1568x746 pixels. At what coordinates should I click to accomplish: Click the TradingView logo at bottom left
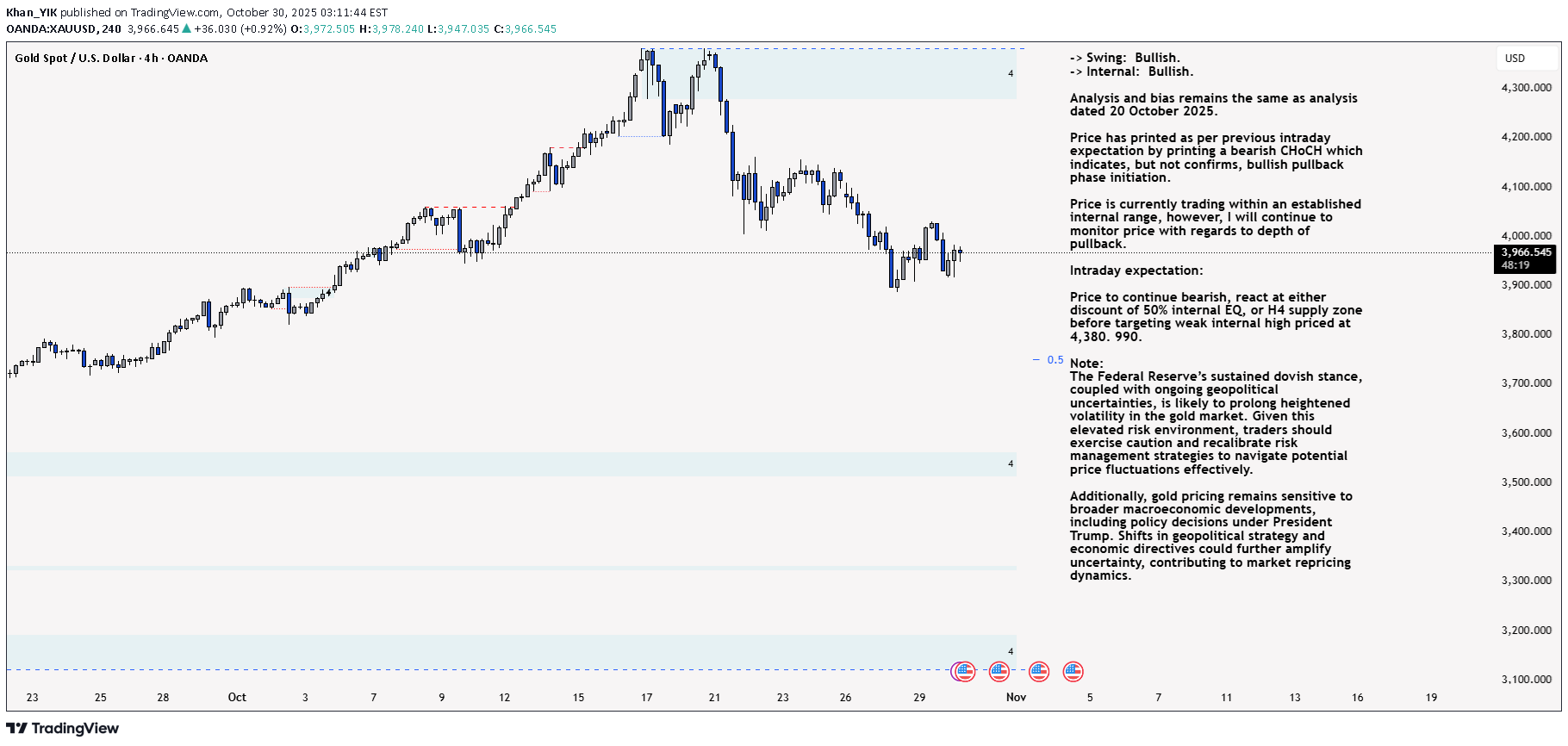(62, 729)
